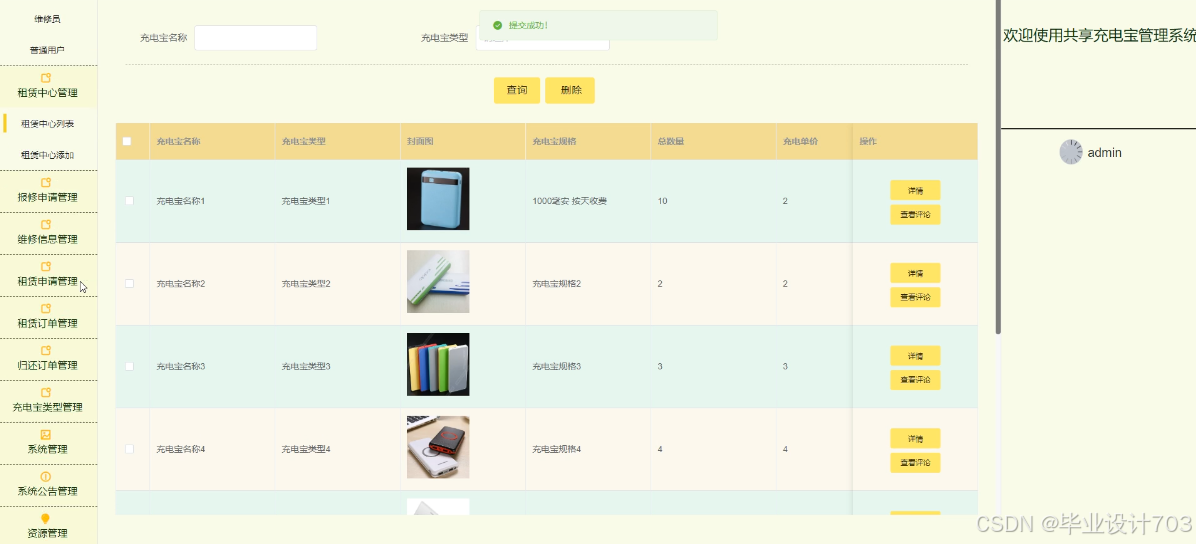The height and width of the screenshot is (544, 1196).
Task: Open 系统公告管理 in the sidebar
Action: [47, 484]
